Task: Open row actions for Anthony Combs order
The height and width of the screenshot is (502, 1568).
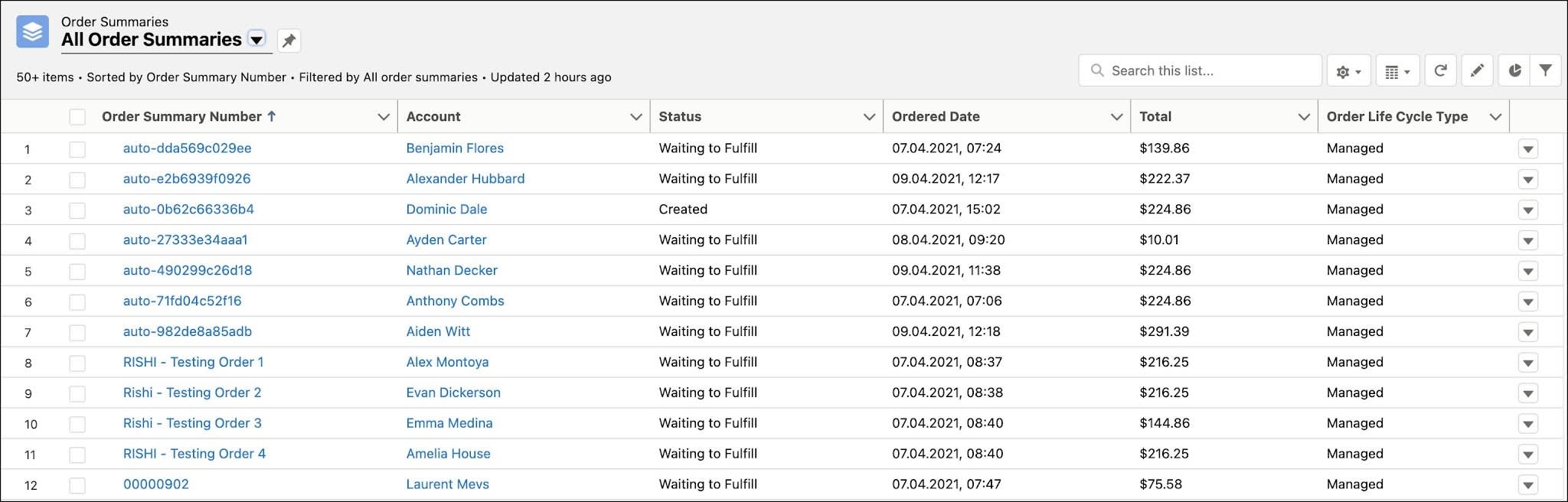Action: (1528, 302)
